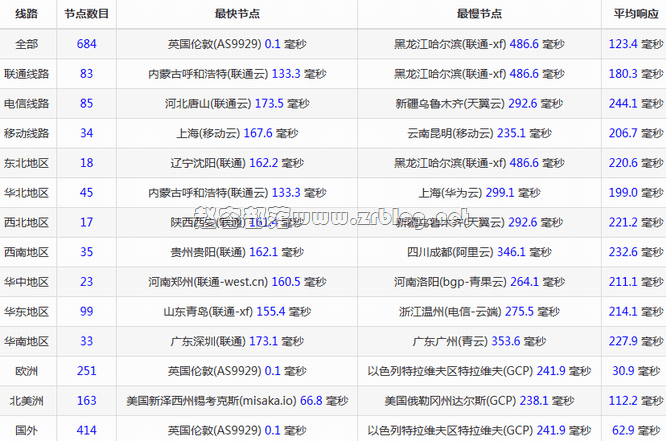Click average response 244.1 毫秒 for 电信线路
The image size is (666, 441).
636,103
